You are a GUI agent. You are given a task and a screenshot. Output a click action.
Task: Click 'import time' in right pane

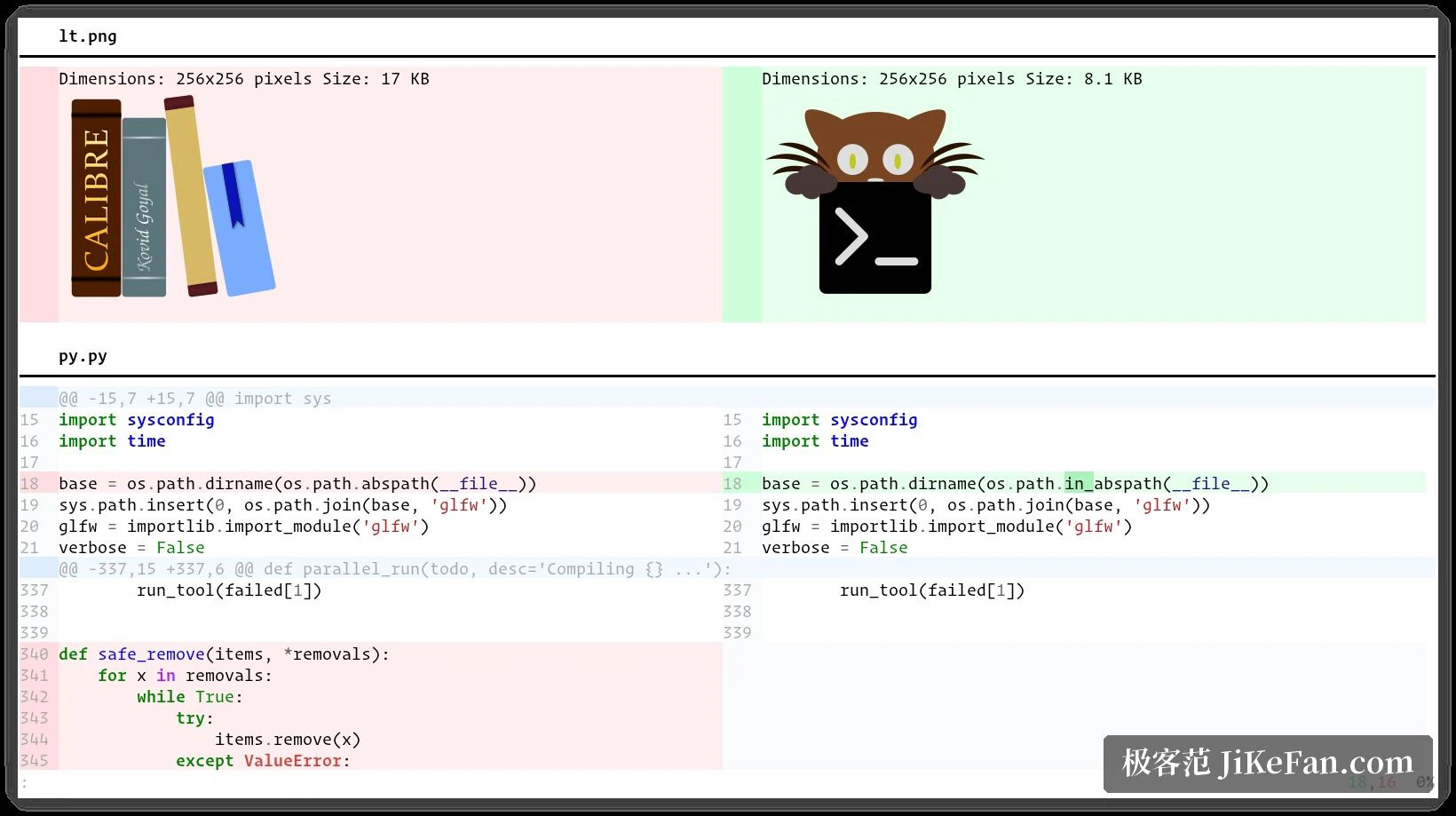pos(815,441)
